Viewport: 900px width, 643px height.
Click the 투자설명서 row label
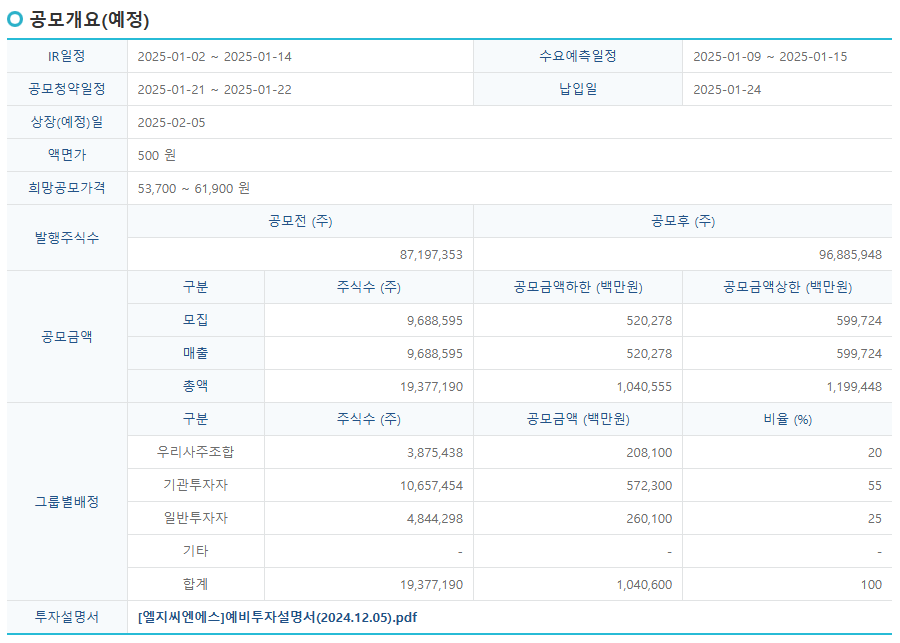pyautogui.click(x=65, y=617)
